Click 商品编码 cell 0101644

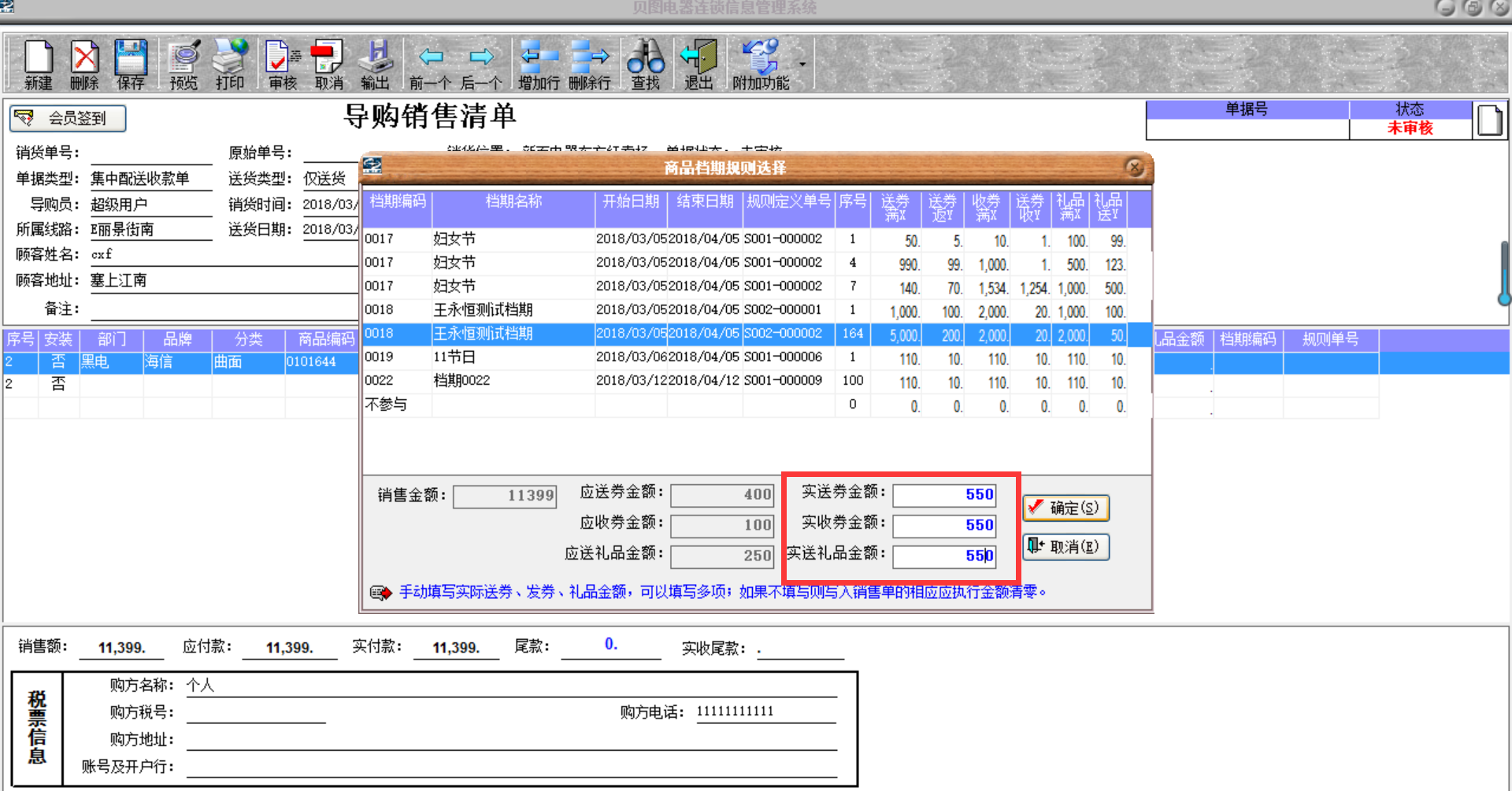pyautogui.click(x=321, y=362)
